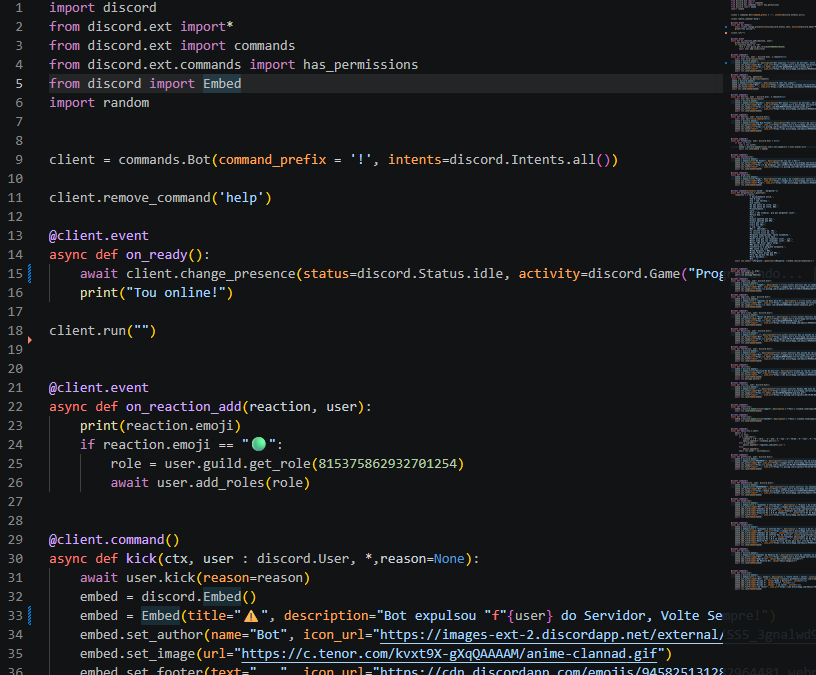The height and width of the screenshot is (675, 816).
Task: Click the red deleted-line arrow below line 18
Action: (30, 340)
